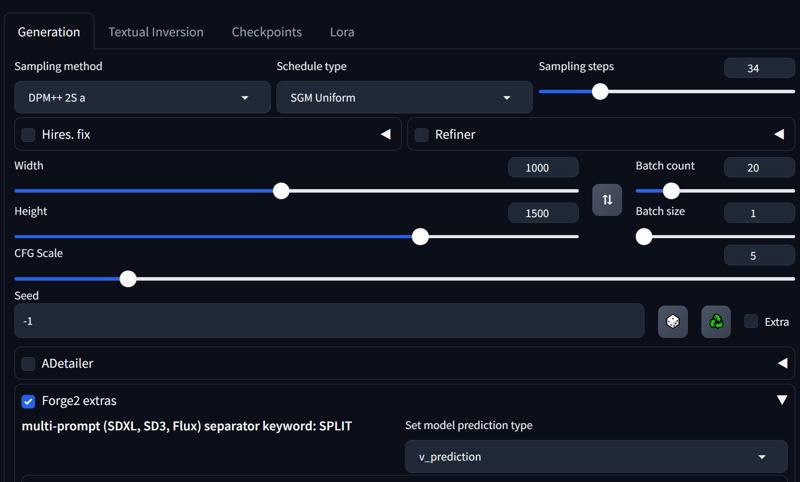Open the Sampling method dropdown
This screenshot has width=800, height=482.
(x=142, y=97)
